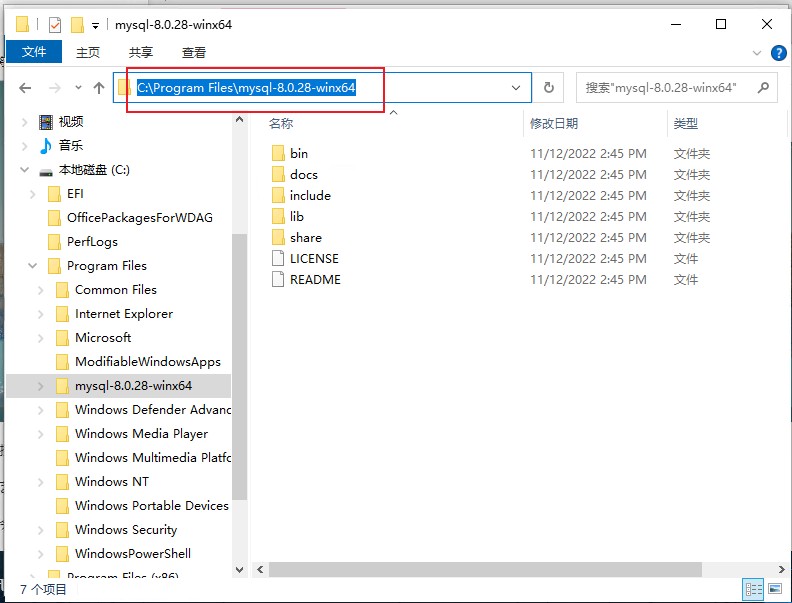The height and width of the screenshot is (603, 792).
Task: Refresh the current folder view
Action: [548, 88]
